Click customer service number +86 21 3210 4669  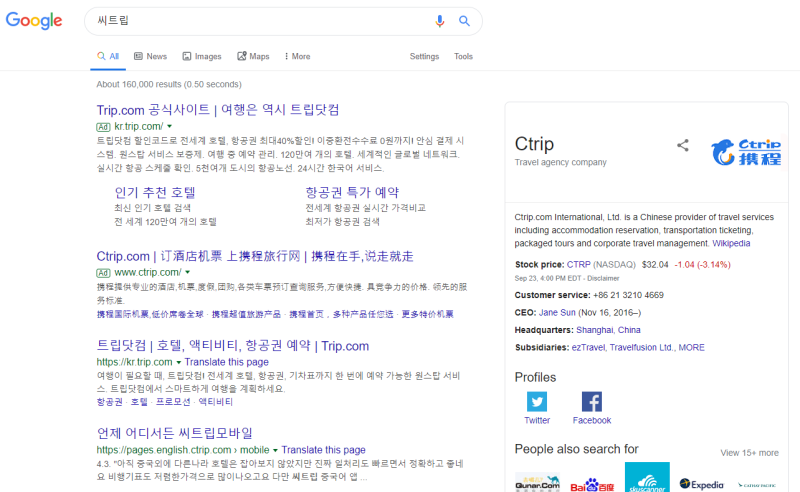point(628,295)
